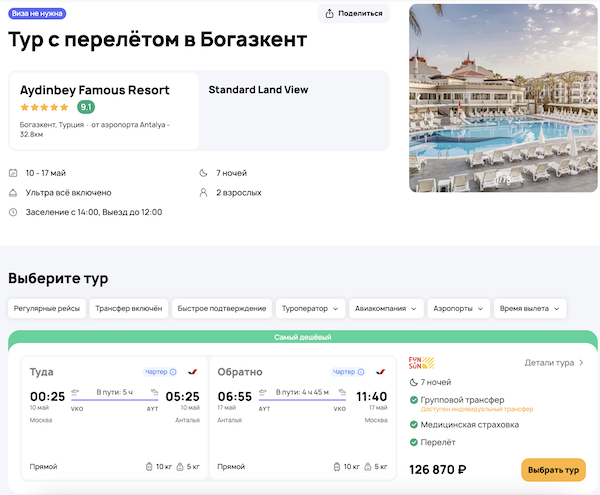
Task: Select the Standard Land View room tab
Action: [x=258, y=90]
